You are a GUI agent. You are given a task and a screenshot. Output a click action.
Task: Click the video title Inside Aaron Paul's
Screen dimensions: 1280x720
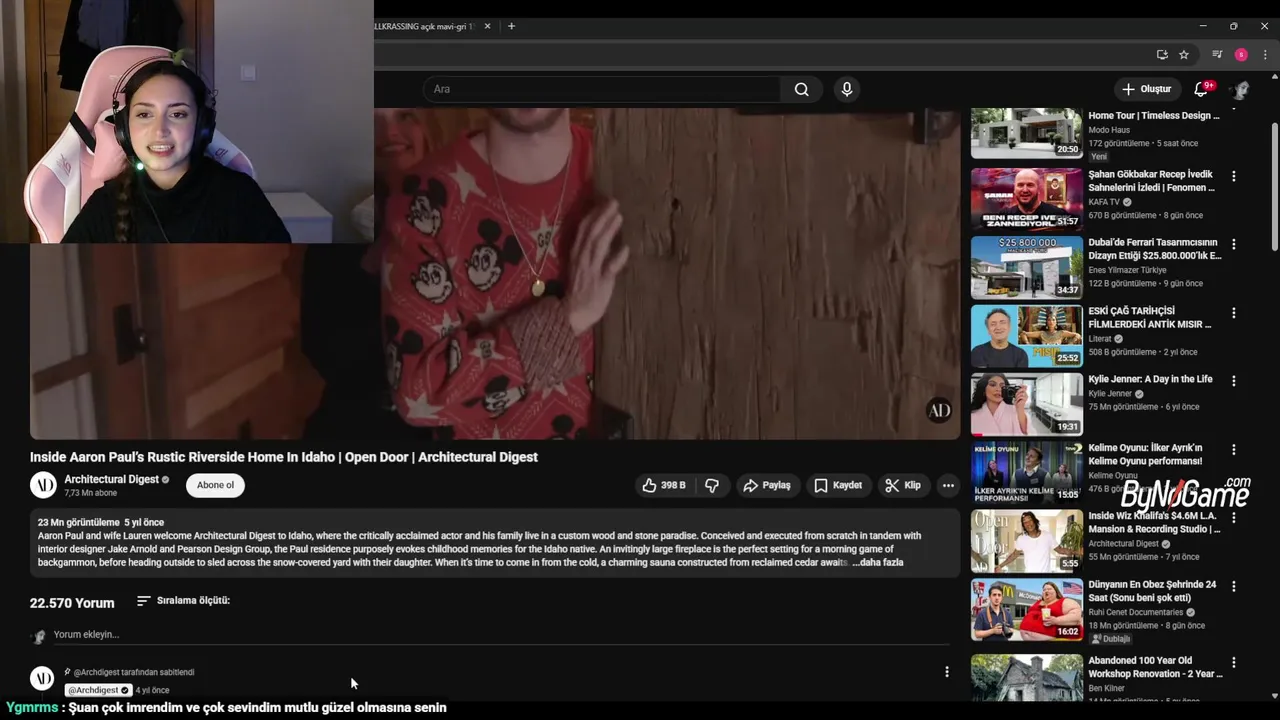(x=284, y=457)
